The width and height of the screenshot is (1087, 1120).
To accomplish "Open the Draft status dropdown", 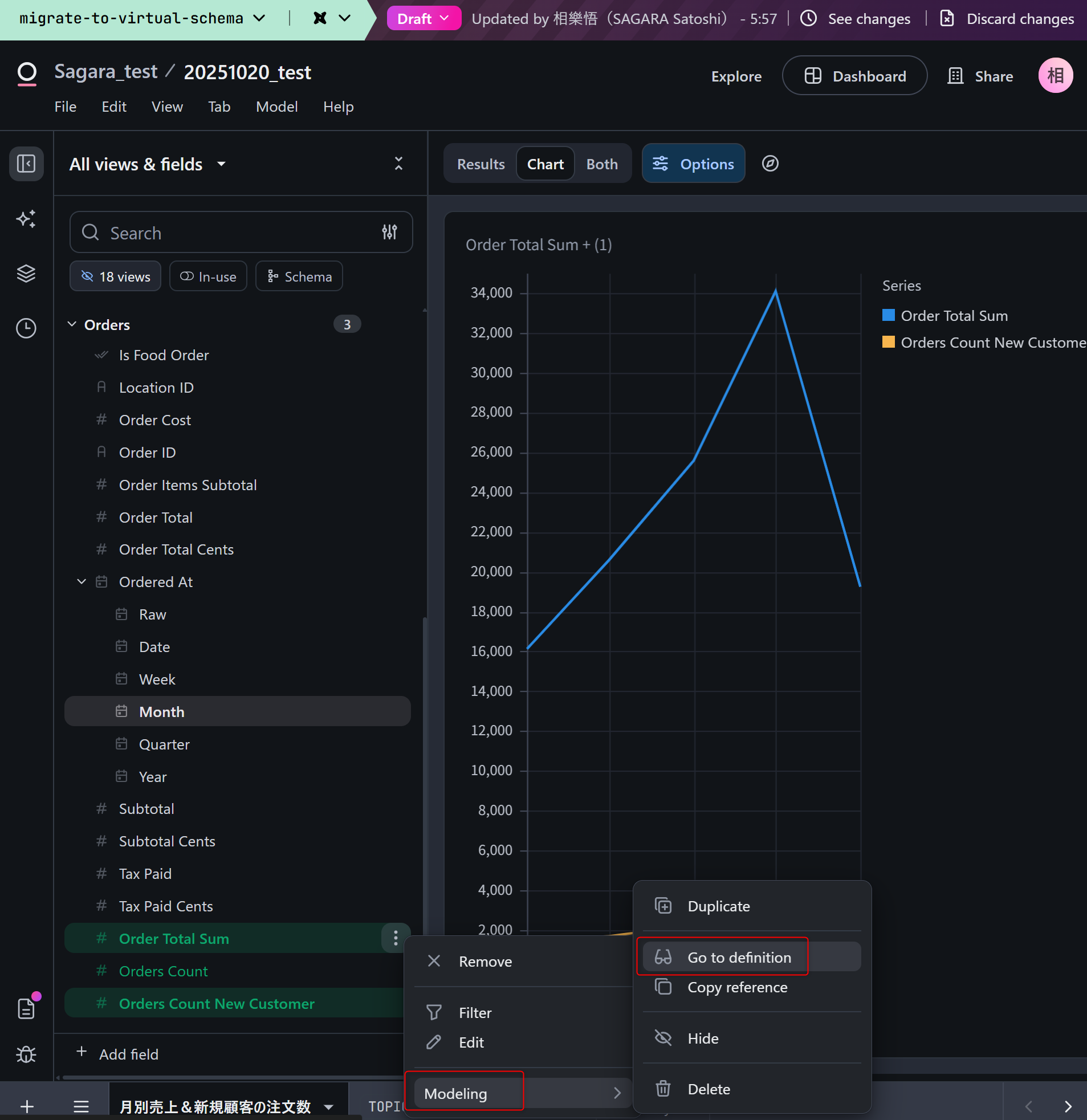I will coord(424,19).
